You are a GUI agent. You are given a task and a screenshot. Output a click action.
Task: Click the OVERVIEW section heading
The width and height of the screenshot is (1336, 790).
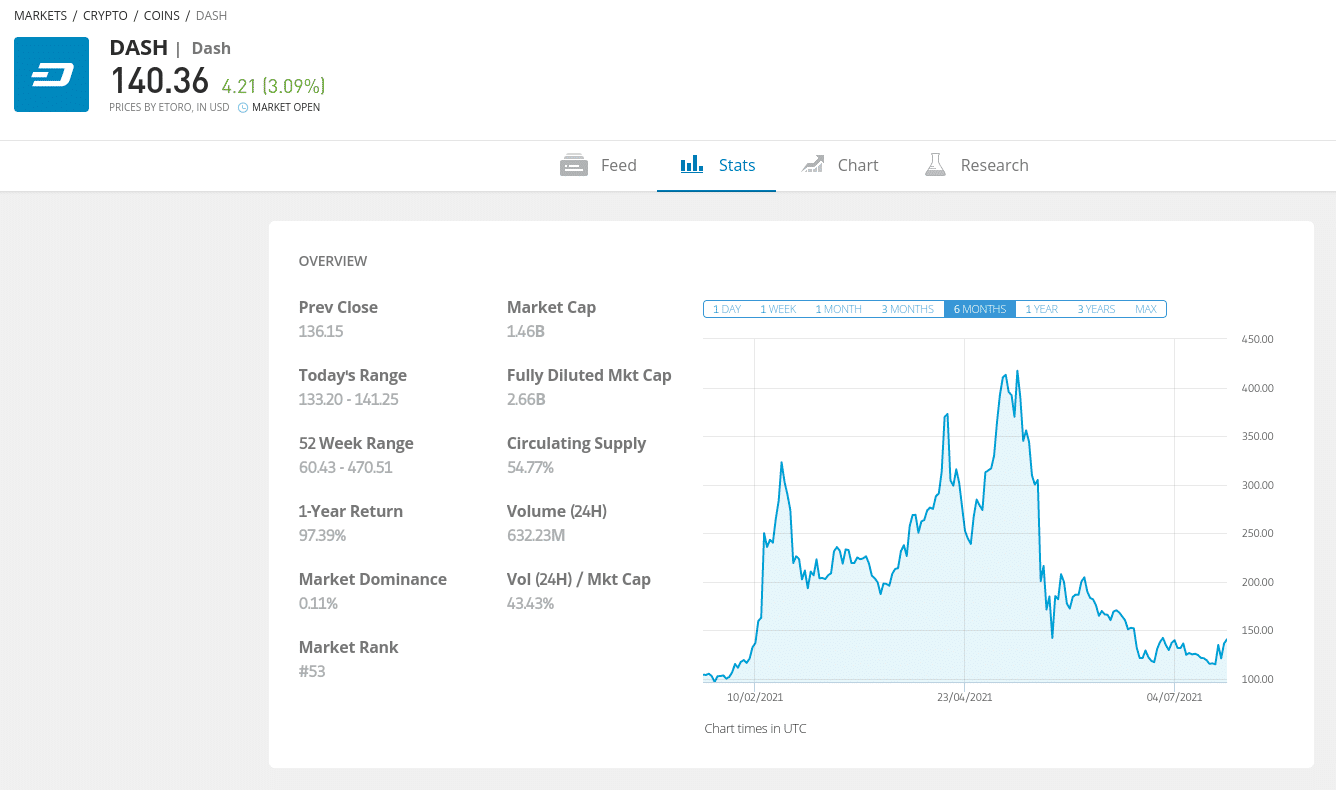pyautogui.click(x=333, y=261)
